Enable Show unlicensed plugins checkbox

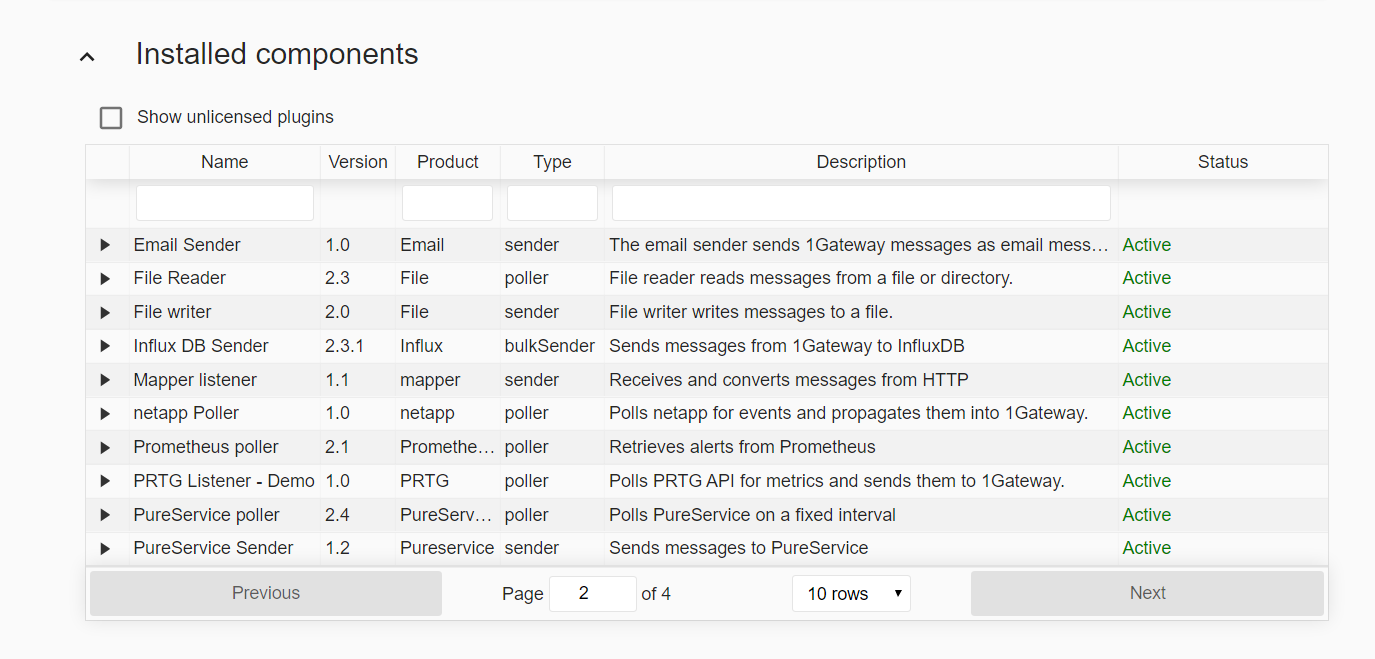tap(111, 118)
